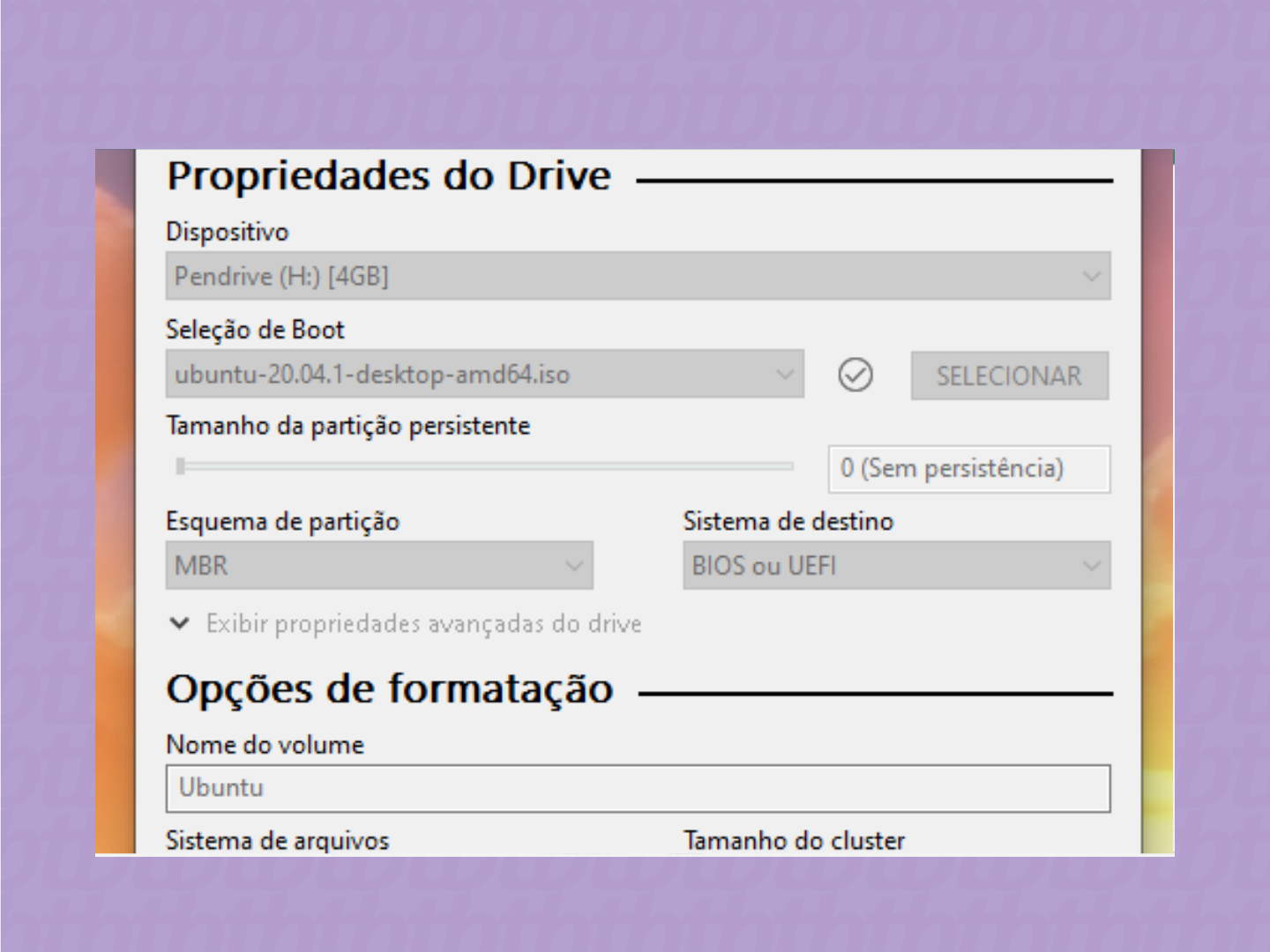The height and width of the screenshot is (952, 1270).
Task: Click the Opções de formatação section heading
Action: point(390,690)
